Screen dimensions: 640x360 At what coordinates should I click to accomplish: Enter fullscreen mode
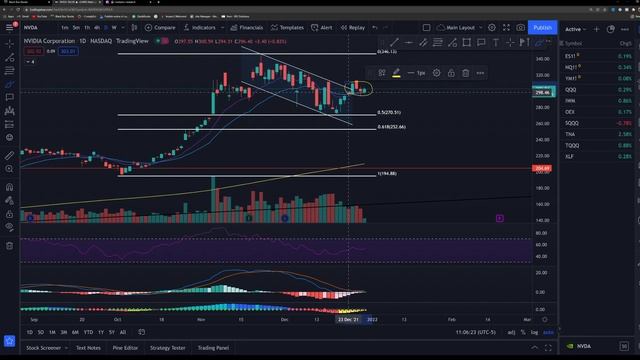[x=506, y=27]
